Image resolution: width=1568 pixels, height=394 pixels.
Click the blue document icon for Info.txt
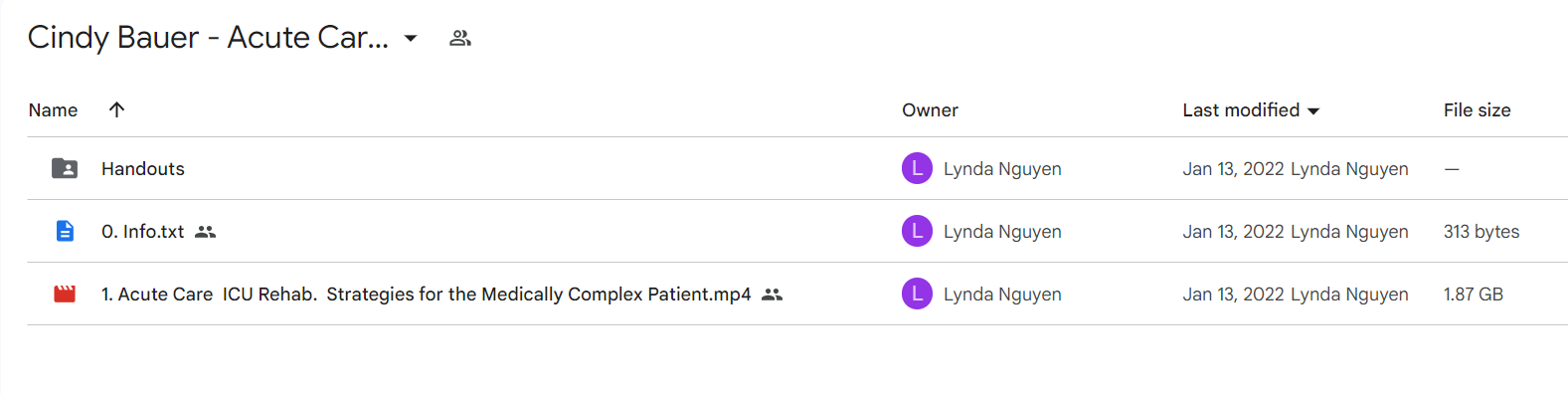pos(65,231)
